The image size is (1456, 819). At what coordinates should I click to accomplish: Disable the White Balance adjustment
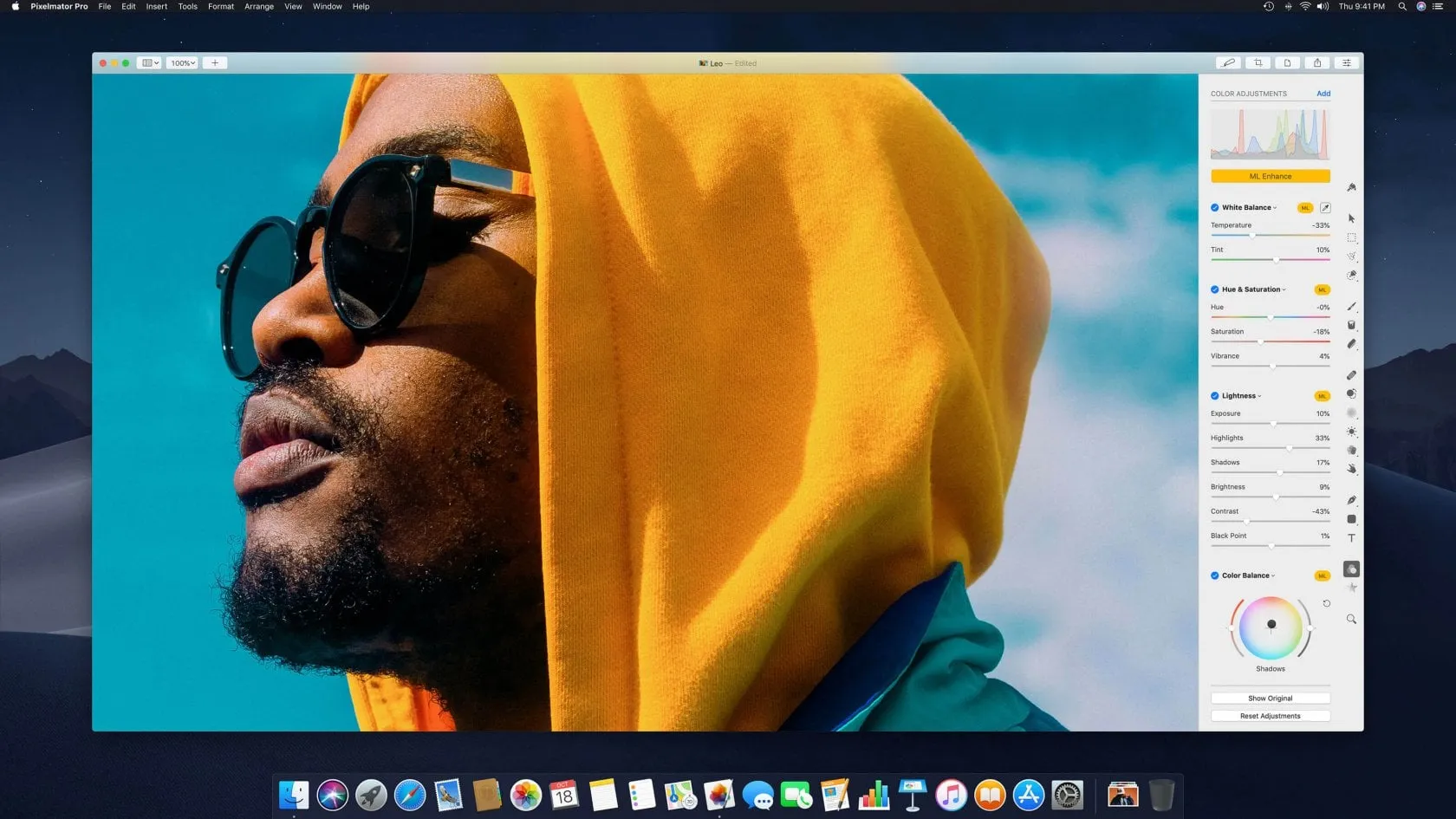coord(1215,208)
